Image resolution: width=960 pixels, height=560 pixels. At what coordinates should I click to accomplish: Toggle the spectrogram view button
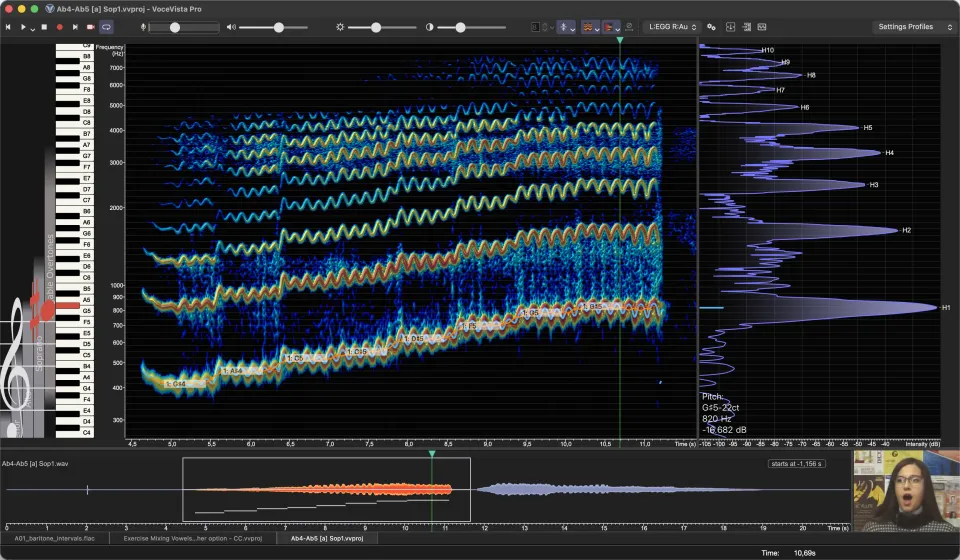point(587,27)
